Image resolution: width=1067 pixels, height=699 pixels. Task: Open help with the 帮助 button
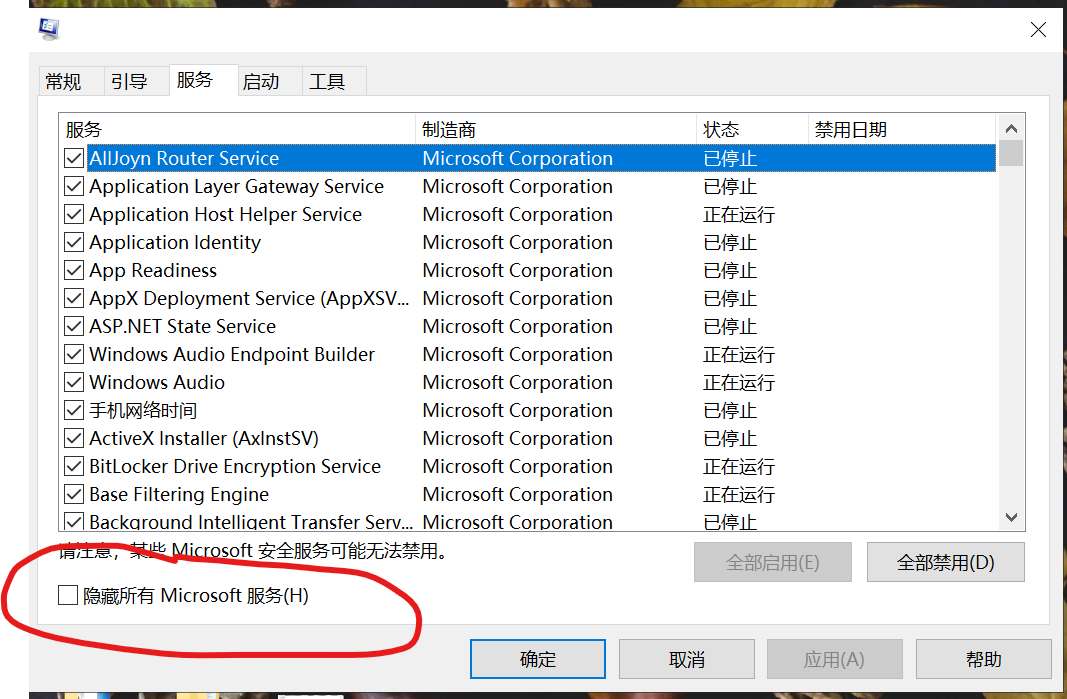983,659
